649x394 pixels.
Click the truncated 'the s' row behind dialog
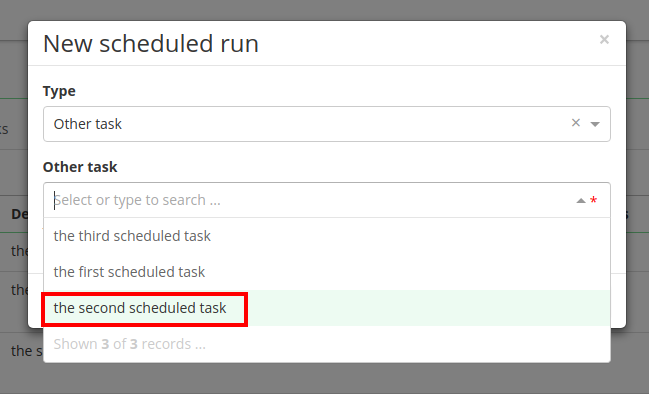click(x=26, y=351)
